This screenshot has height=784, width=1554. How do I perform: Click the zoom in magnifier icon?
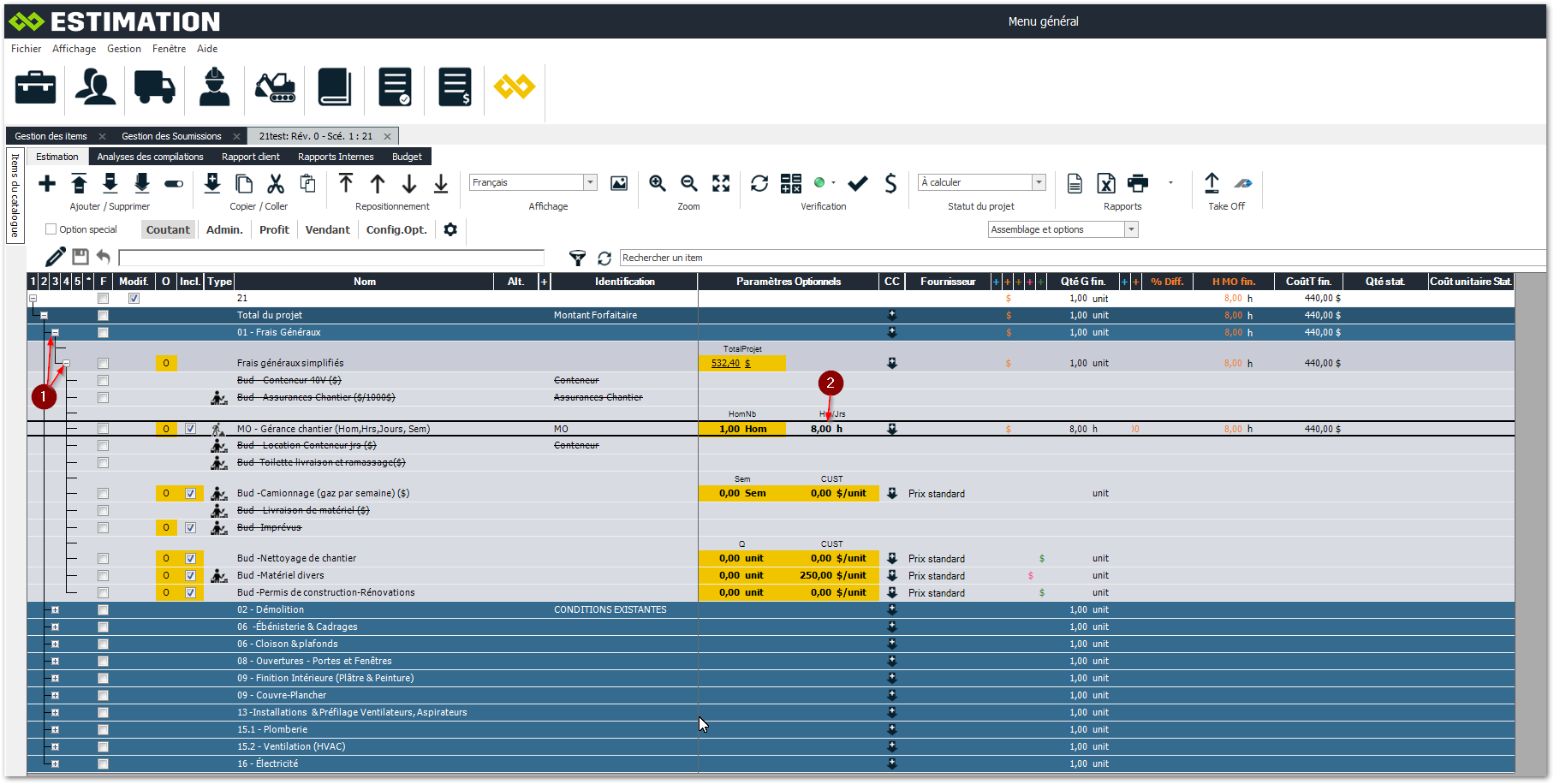click(x=658, y=183)
